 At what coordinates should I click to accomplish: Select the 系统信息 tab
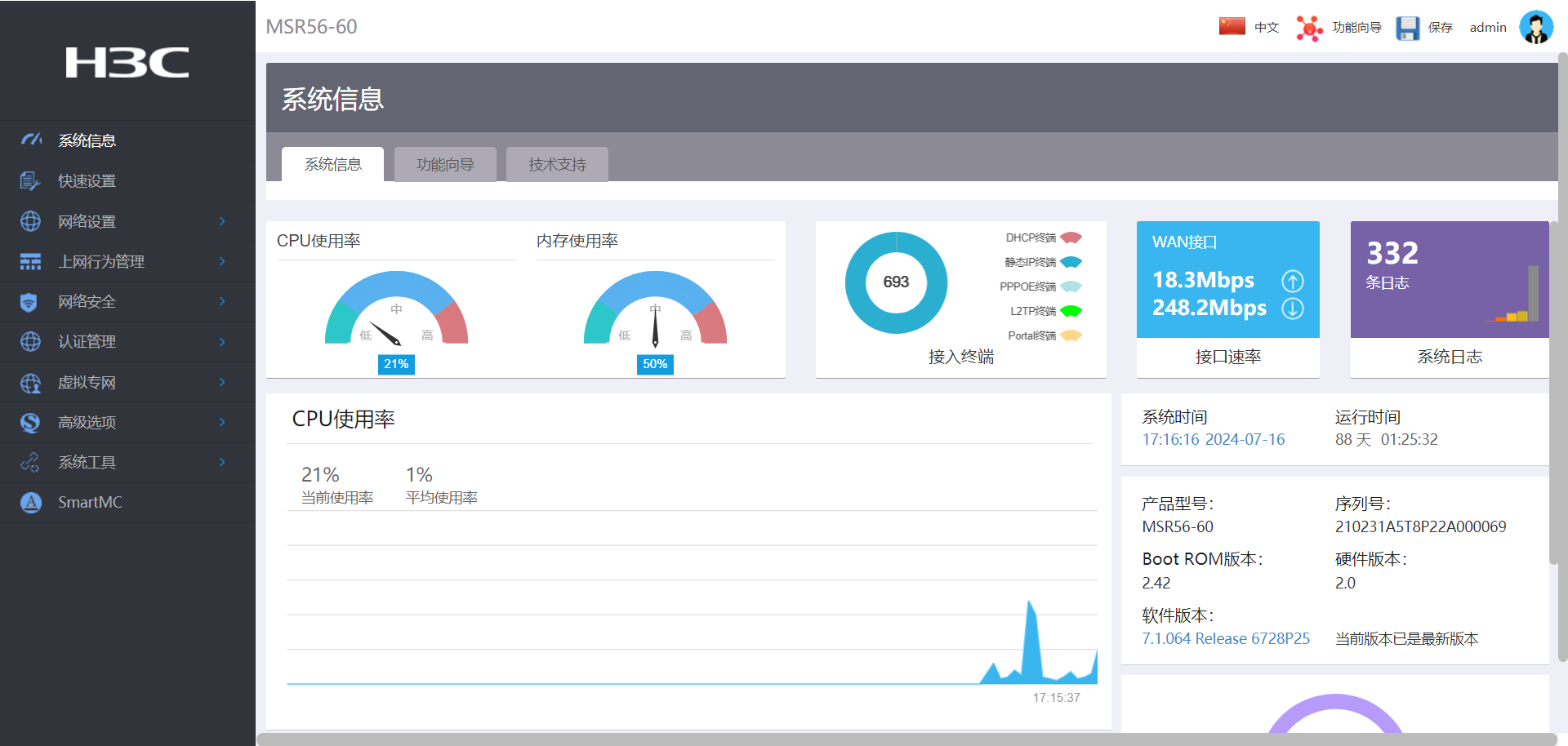(333, 164)
